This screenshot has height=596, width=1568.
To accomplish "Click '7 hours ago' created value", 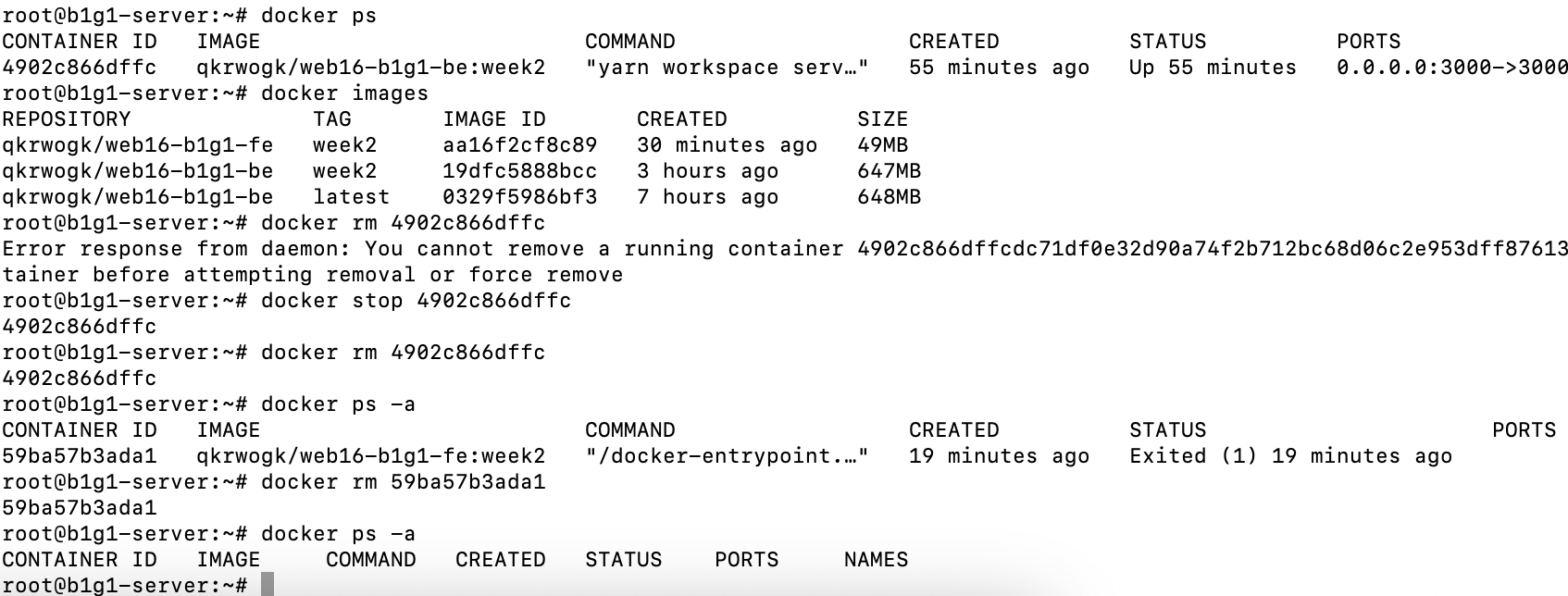I will 708,197.
